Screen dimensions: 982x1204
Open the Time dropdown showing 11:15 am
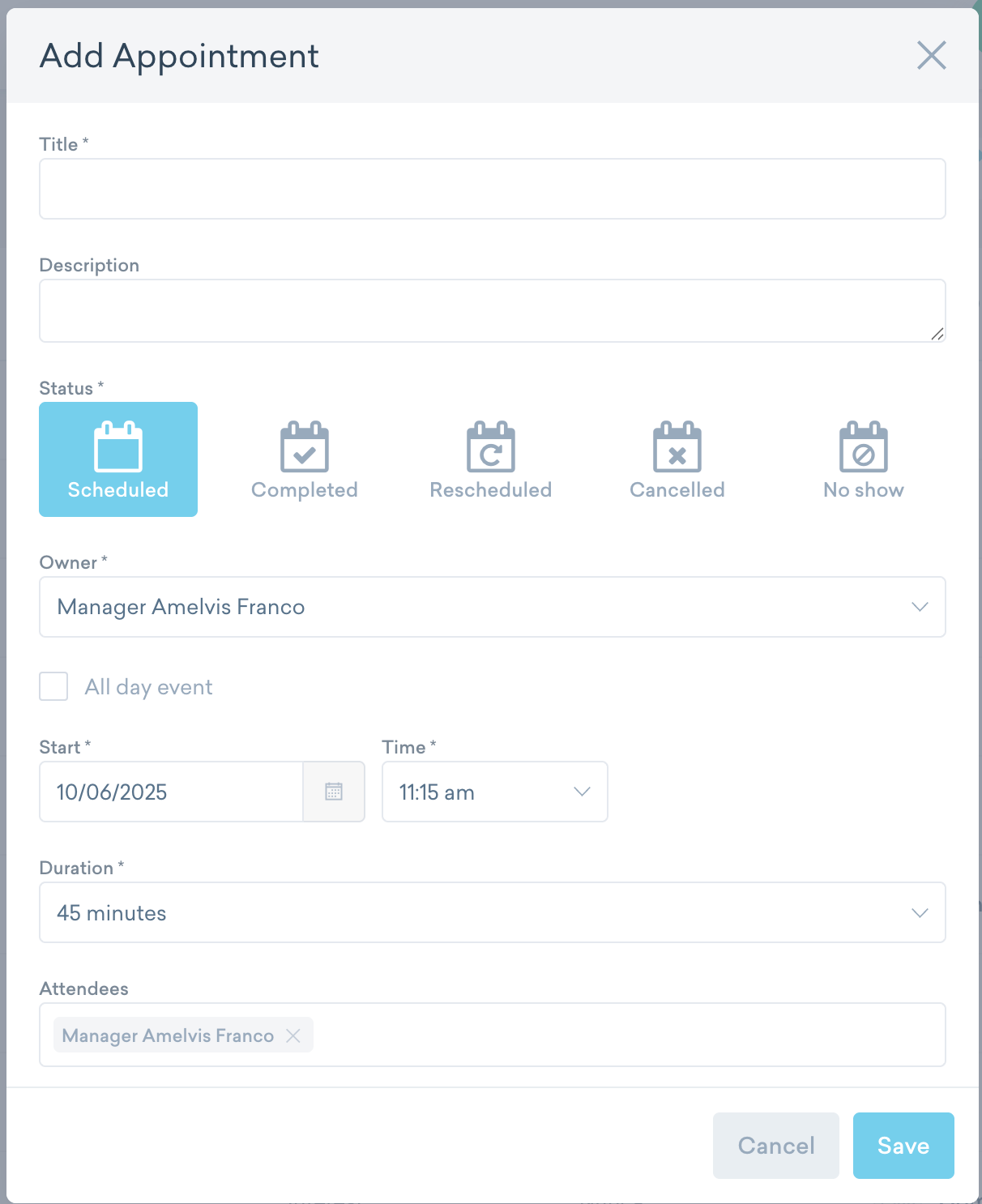[x=494, y=792]
